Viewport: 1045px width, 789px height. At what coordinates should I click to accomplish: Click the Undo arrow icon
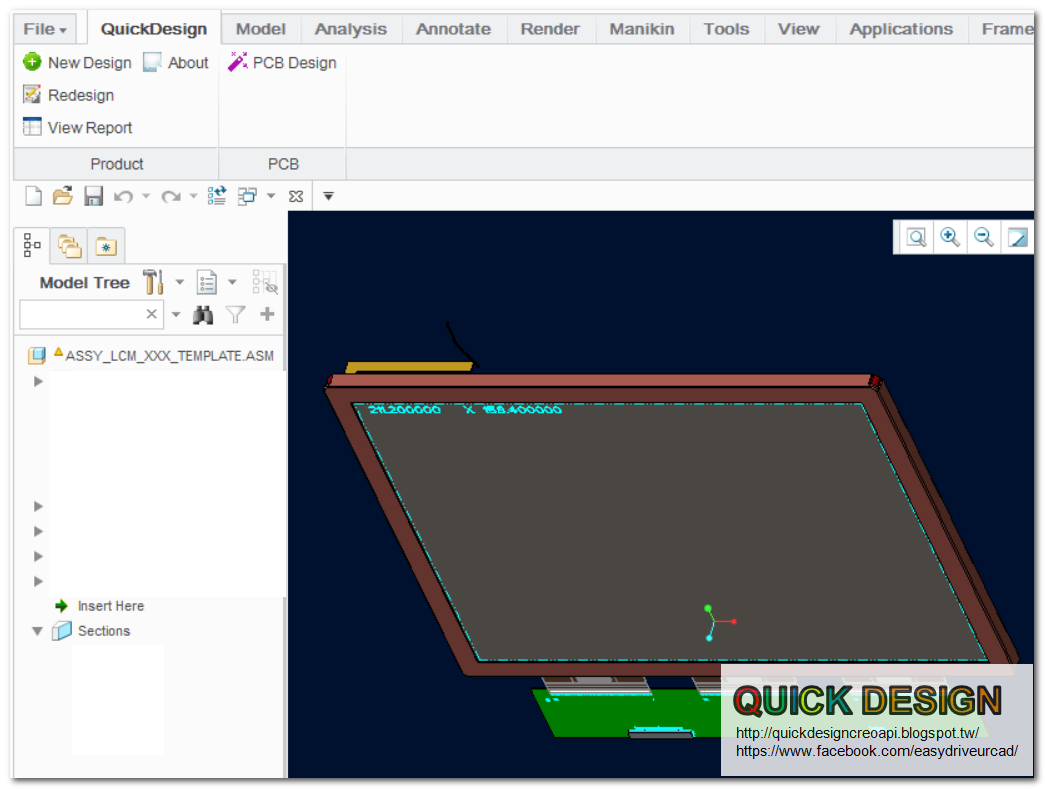123,195
